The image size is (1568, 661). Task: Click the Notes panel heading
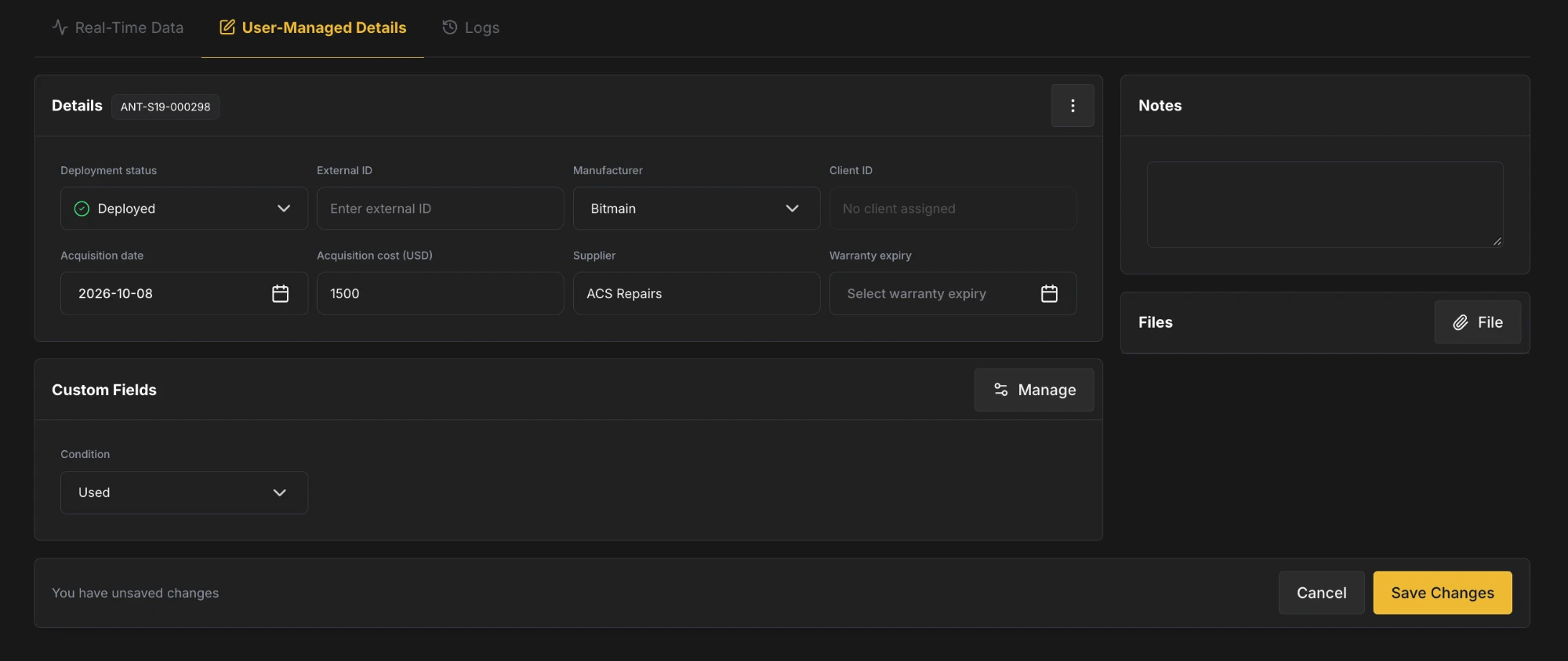coord(1160,106)
